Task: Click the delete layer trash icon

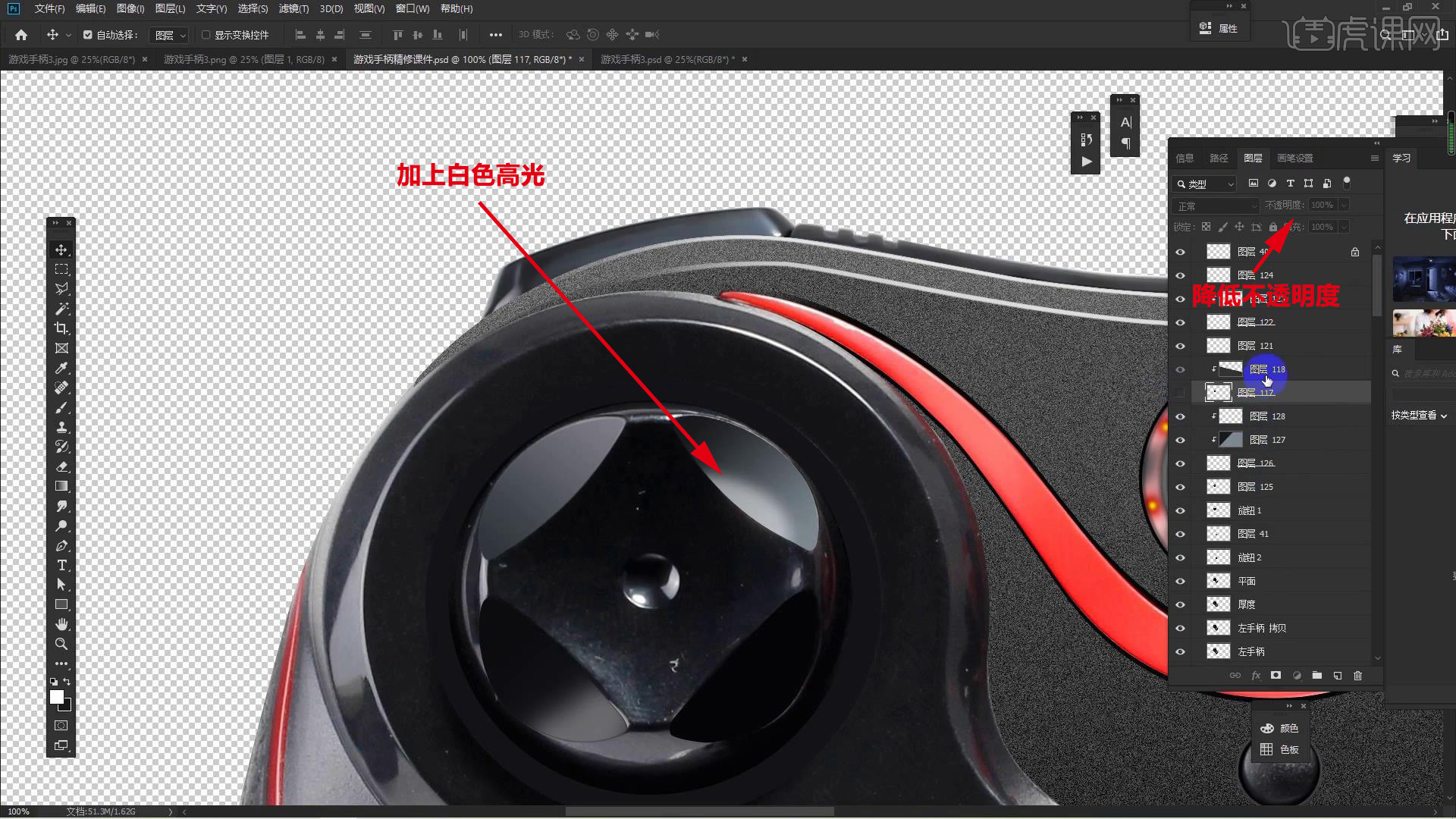Action: click(x=1357, y=676)
